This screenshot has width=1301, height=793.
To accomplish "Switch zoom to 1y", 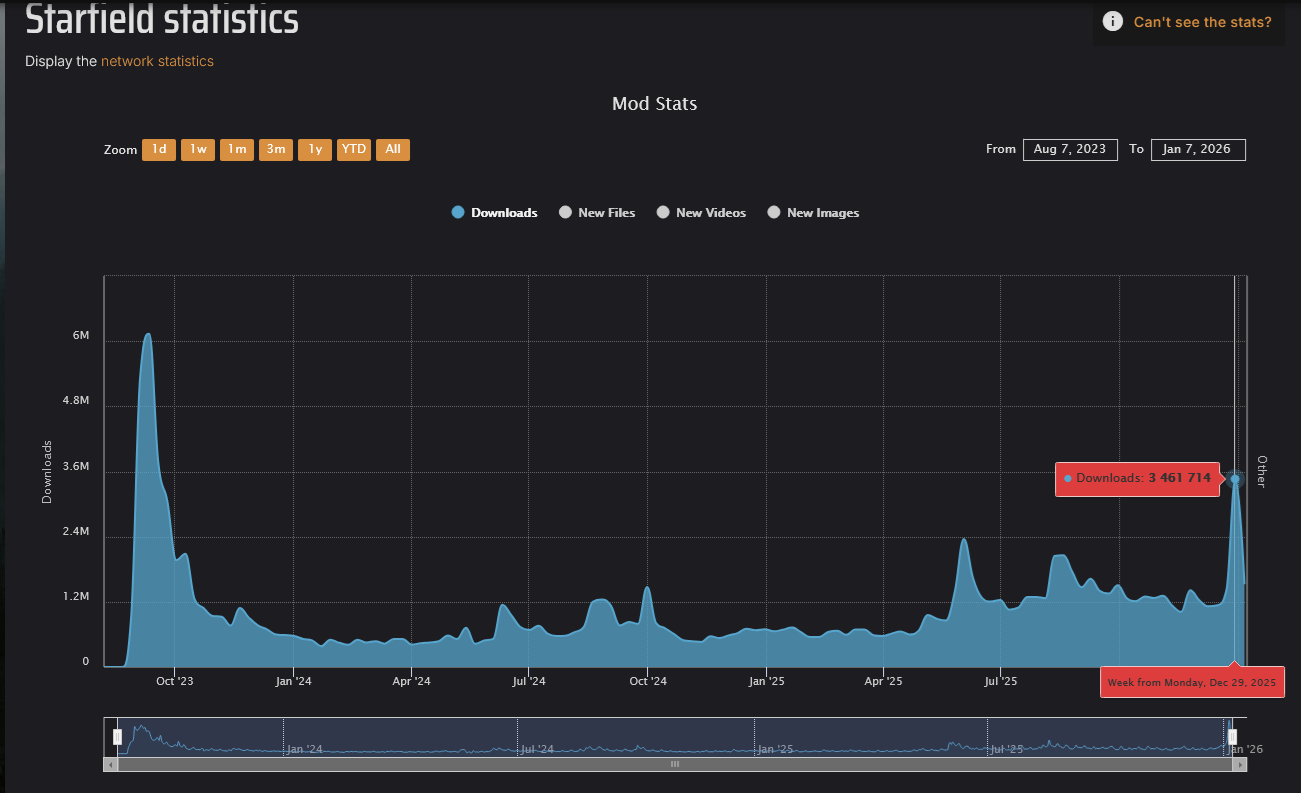I will point(315,150).
